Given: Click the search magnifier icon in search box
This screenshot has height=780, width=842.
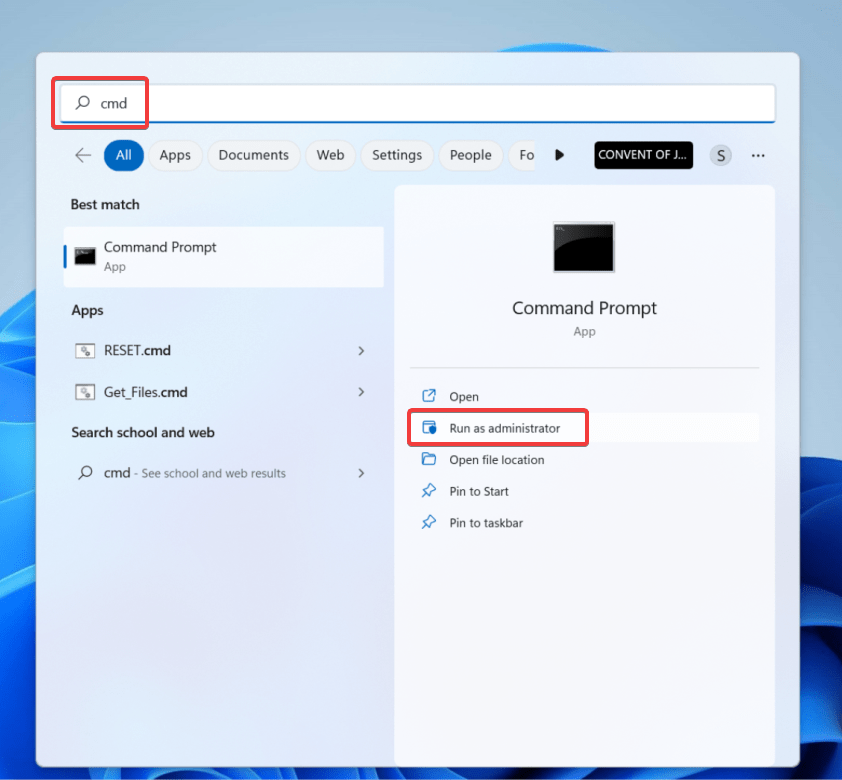Looking at the screenshot, I should coord(83,102).
